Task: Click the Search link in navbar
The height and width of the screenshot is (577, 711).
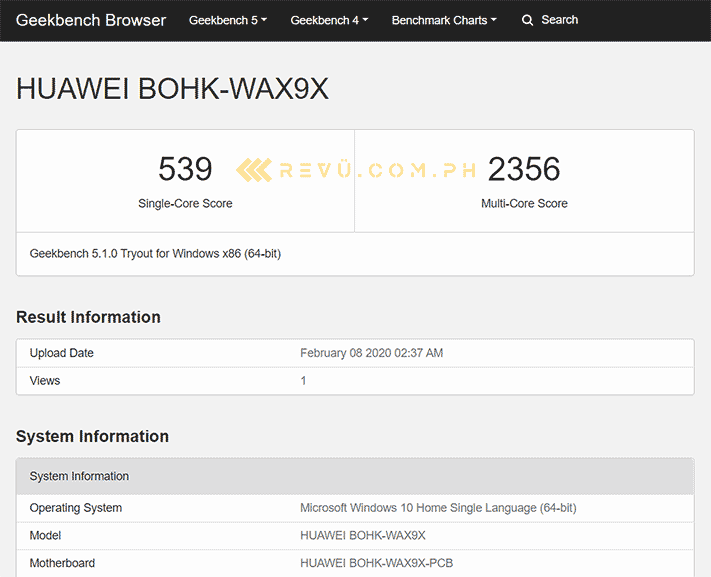Action: [x=560, y=20]
